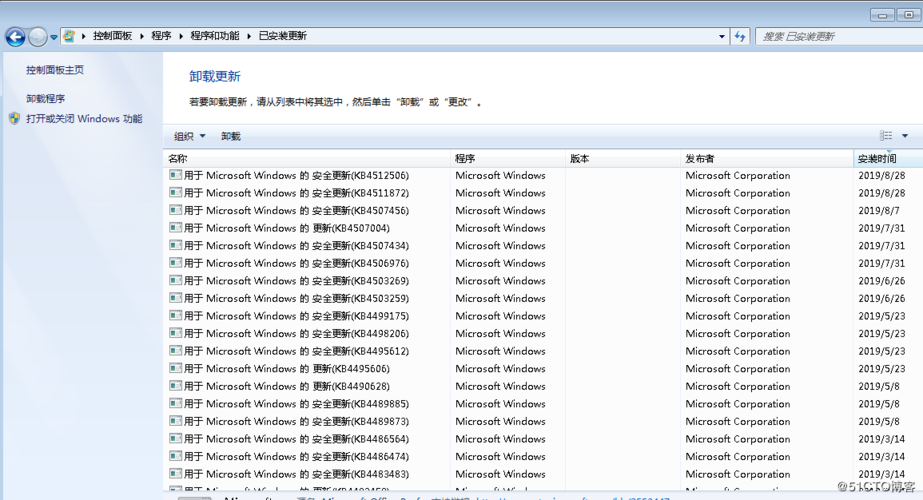Navigate to 控制面板 in the breadcrumb
Image resolution: width=923 pixels, height=500 pixels.
pyautogui.click(x=112, y=36)
